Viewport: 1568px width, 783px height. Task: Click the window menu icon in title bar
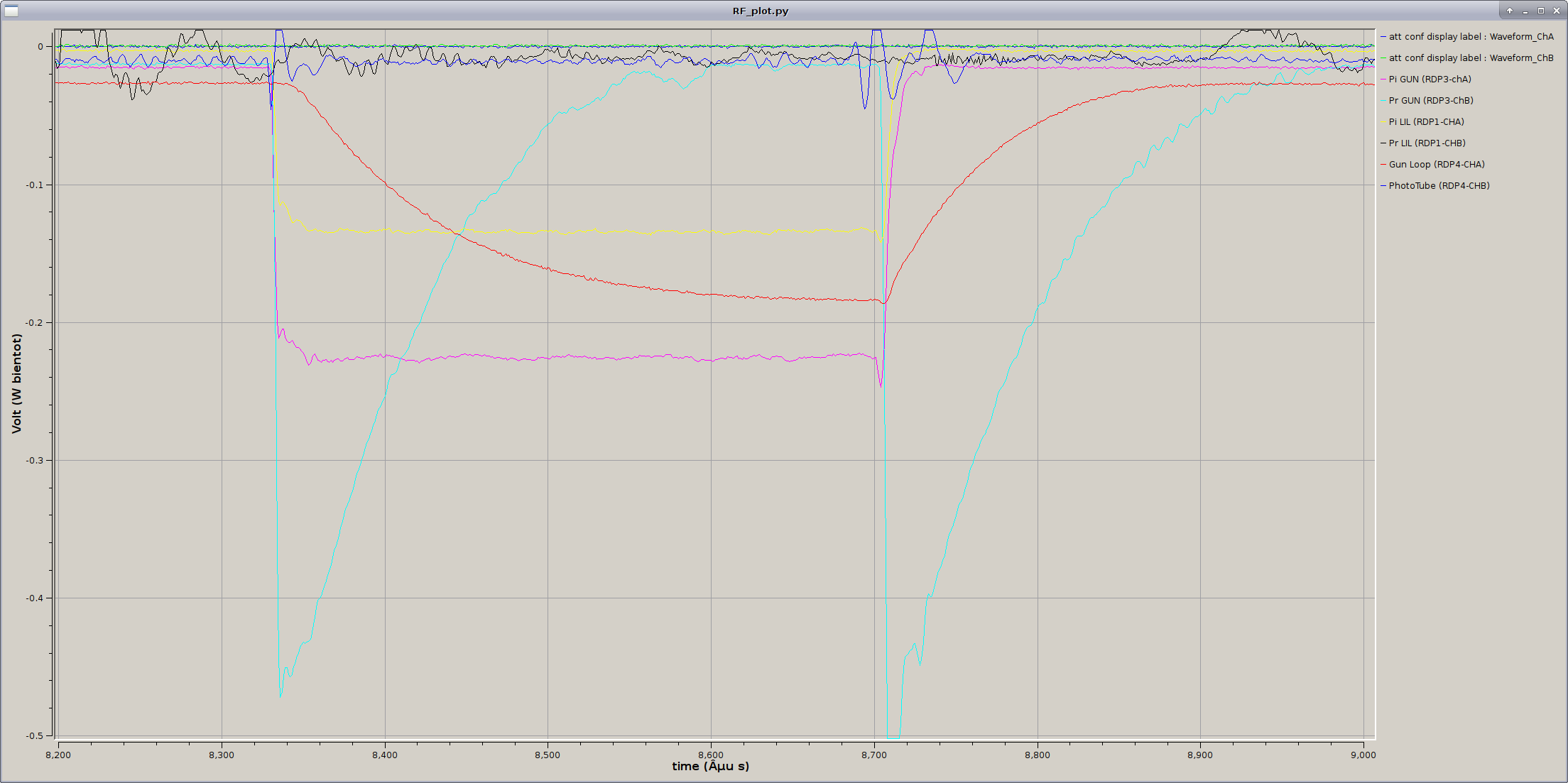pos(11,11)
